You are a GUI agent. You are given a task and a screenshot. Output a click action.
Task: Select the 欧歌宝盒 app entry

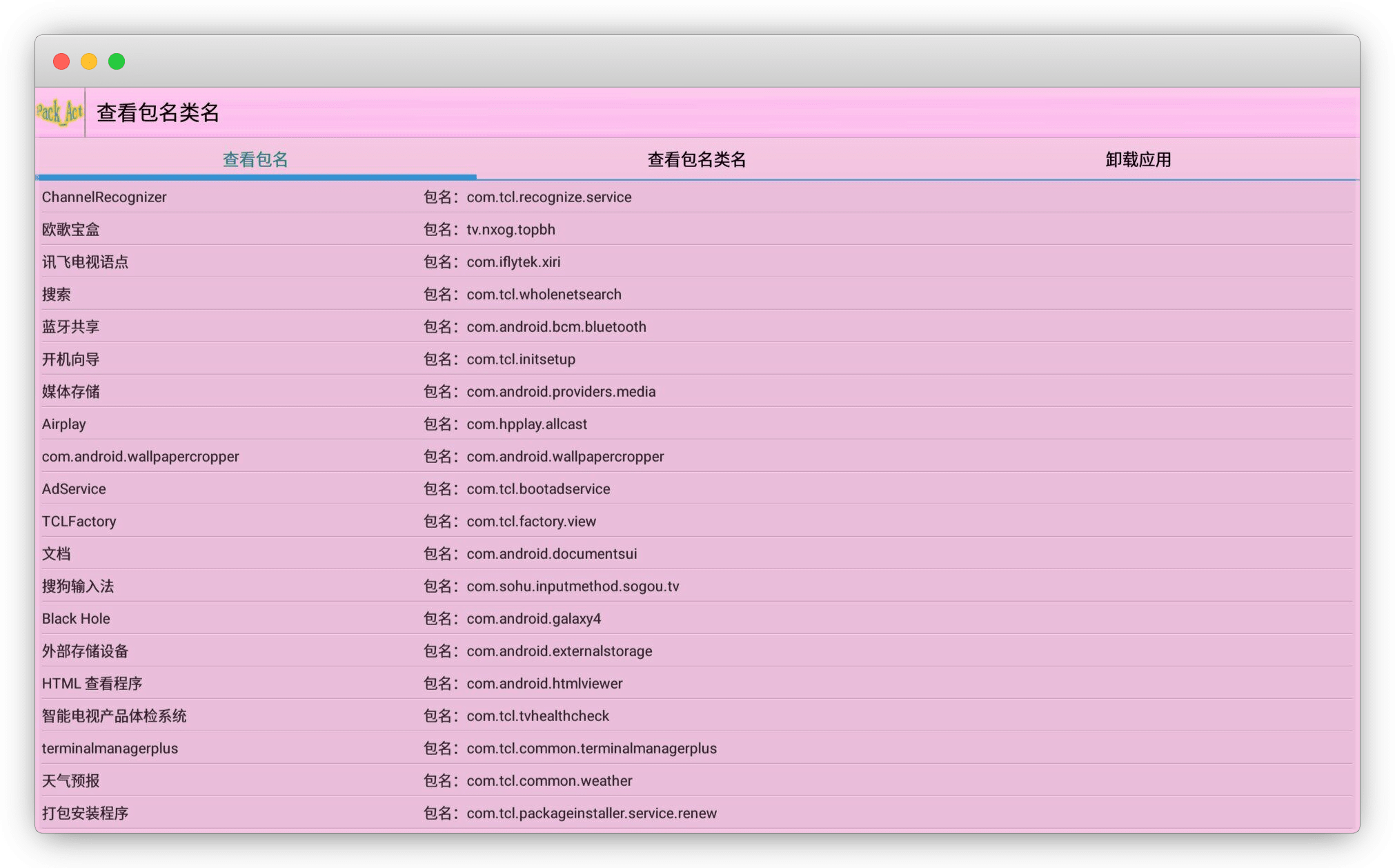(x=71, y=230)
